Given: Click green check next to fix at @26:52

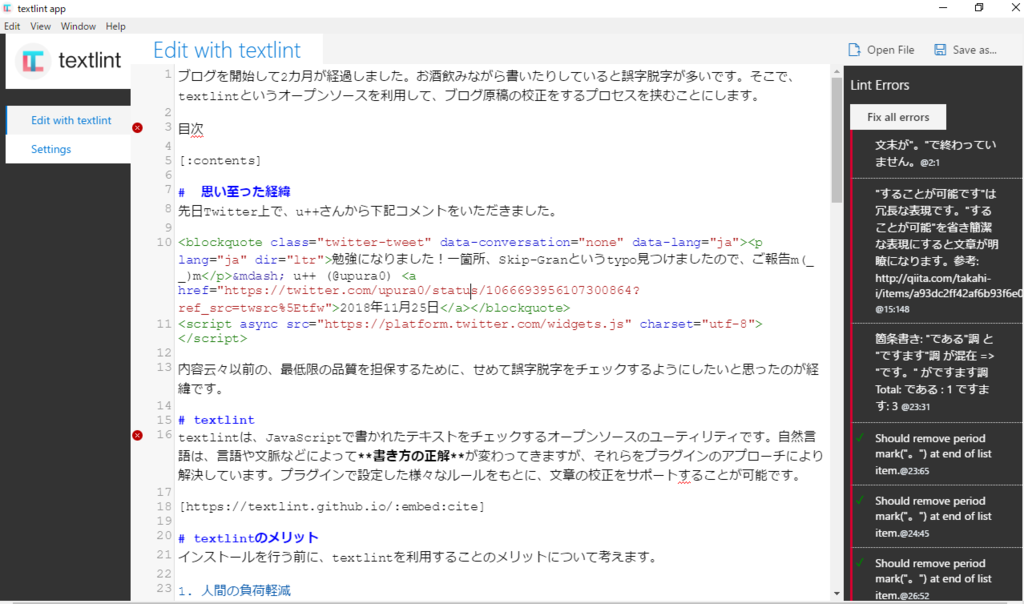Looking at the screenshot, I should [x=861, y=563].
